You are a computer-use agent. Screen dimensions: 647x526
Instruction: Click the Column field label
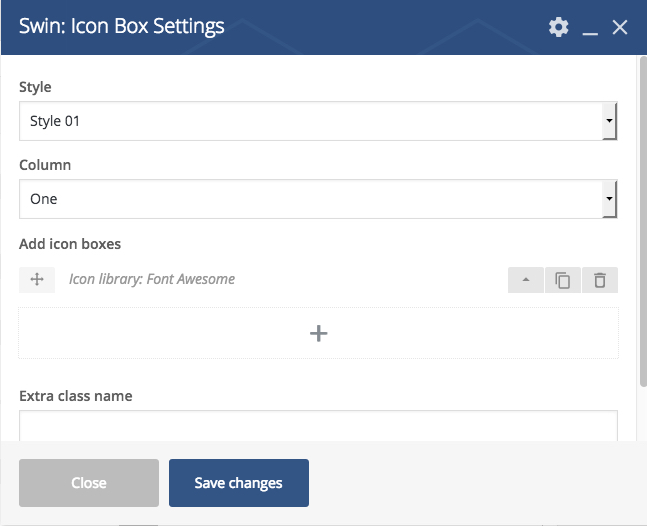[x=45, y=165]
